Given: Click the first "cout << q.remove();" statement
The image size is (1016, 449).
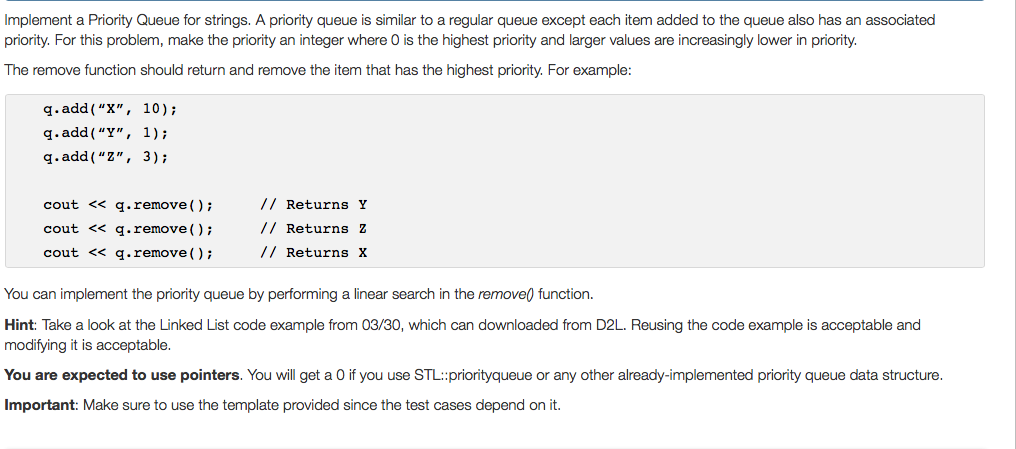Looking at the screenshot, I should 128,205.
